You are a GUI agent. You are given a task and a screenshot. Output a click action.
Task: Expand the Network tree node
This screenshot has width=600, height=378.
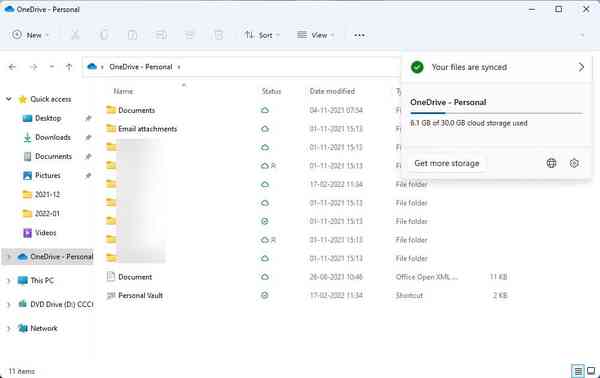tap(8, 328)
